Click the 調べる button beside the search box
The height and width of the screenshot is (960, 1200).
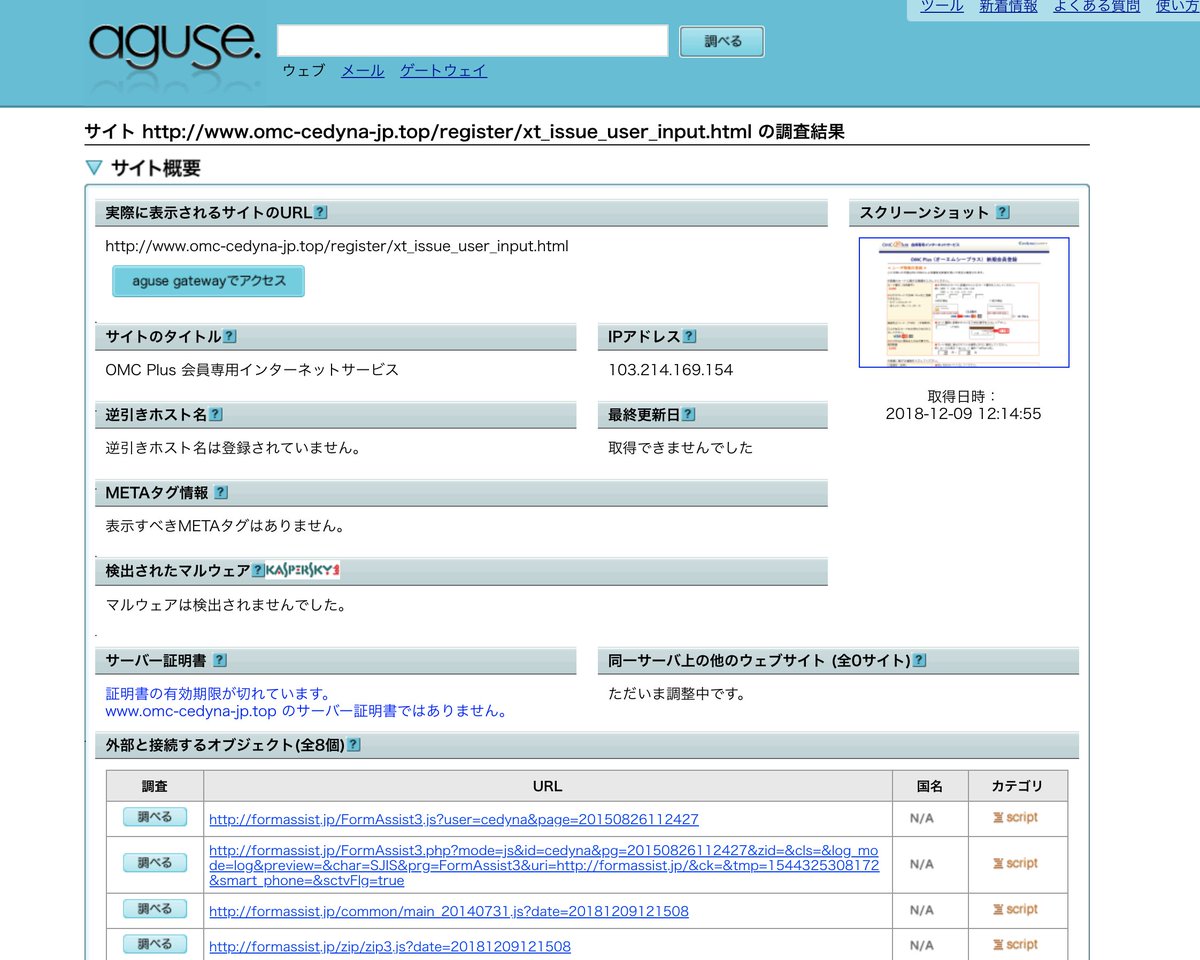click(x=722, y=42)
